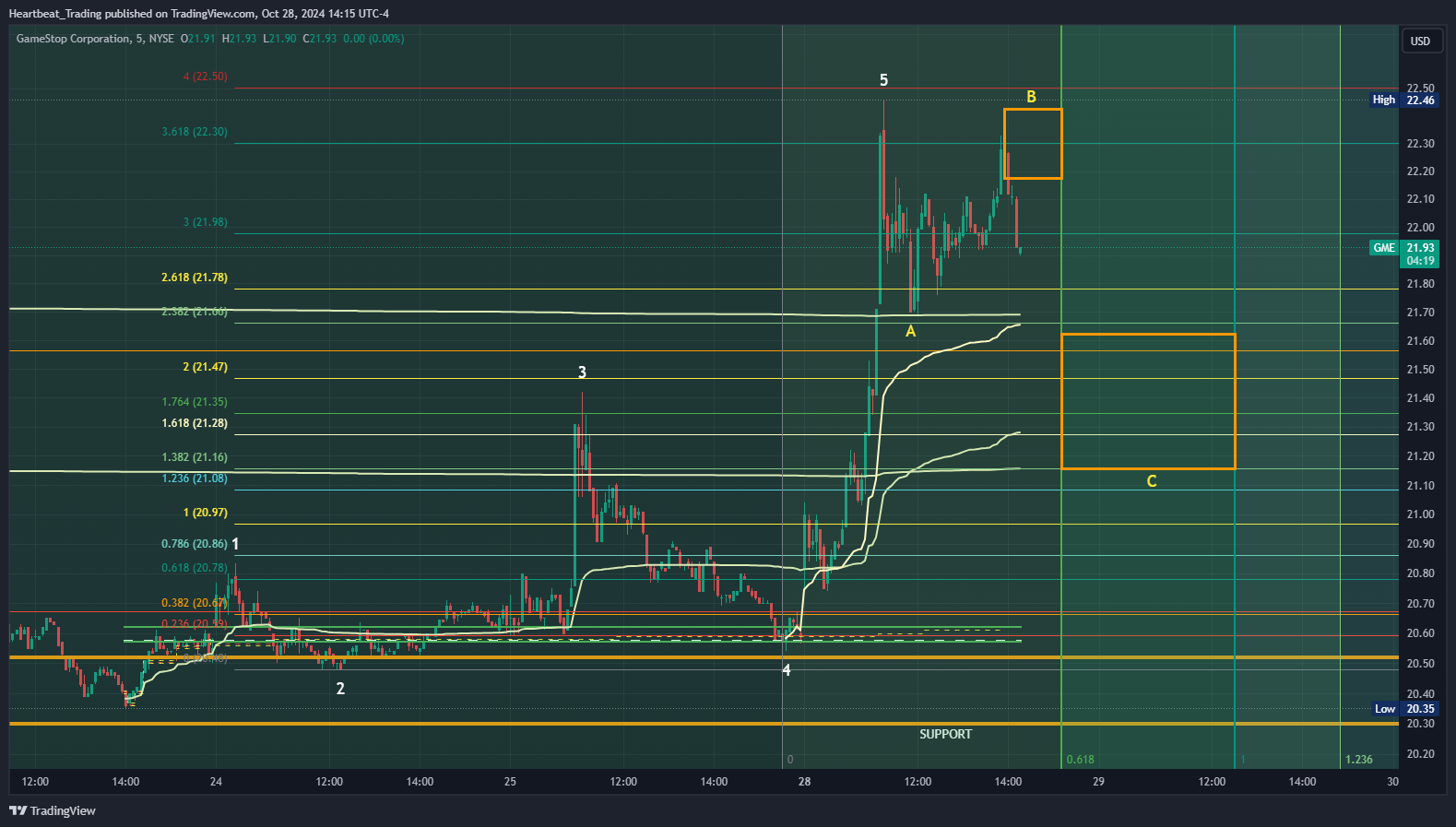This screenshot has width=1456, height=827.
Task: Click the Fib label 0.382 (20.67)
Action: (x=195, y=603)
